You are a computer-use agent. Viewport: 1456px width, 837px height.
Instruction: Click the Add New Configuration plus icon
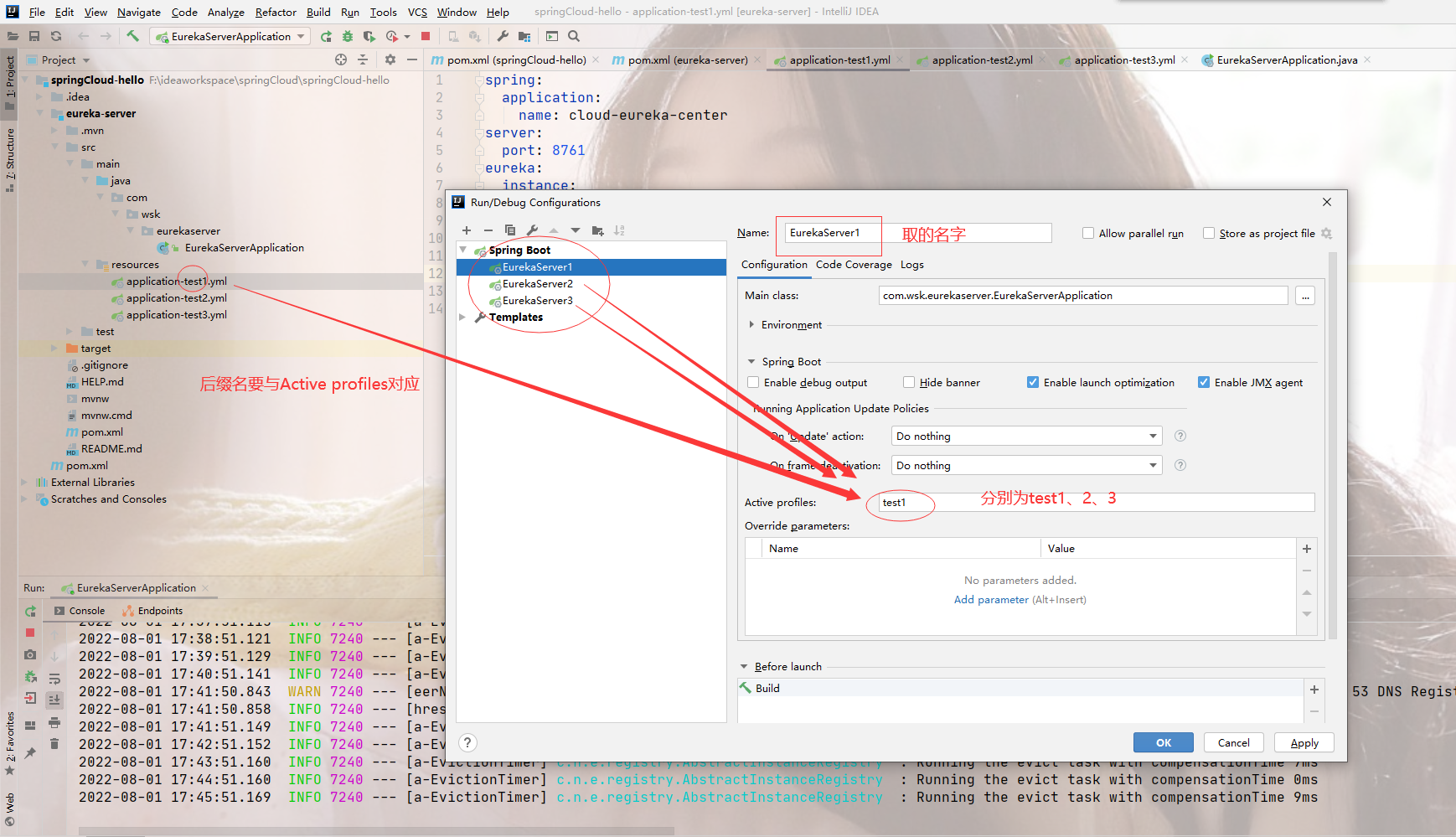(x=467, y=230)
